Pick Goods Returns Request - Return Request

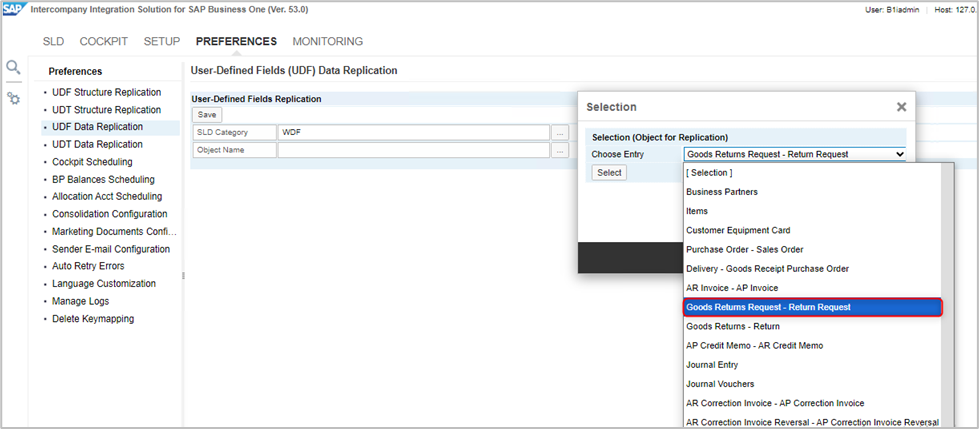tap(768, 307)
